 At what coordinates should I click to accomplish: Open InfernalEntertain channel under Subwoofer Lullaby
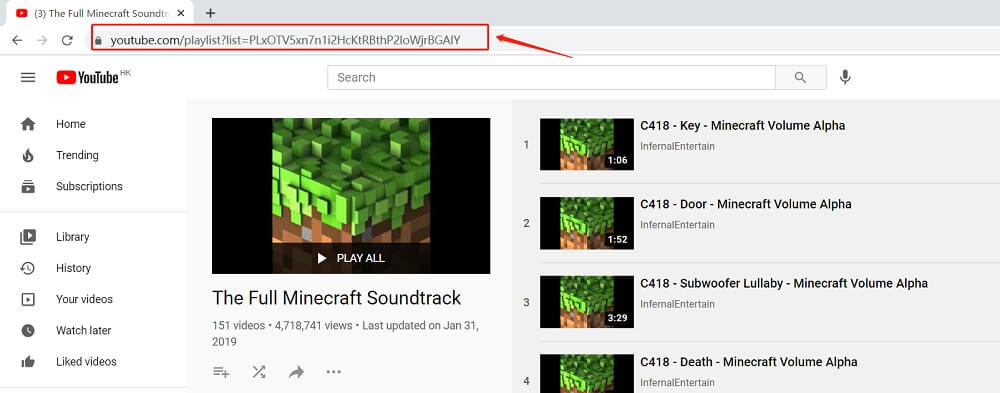pyautogui.click(x=677, y=304)
